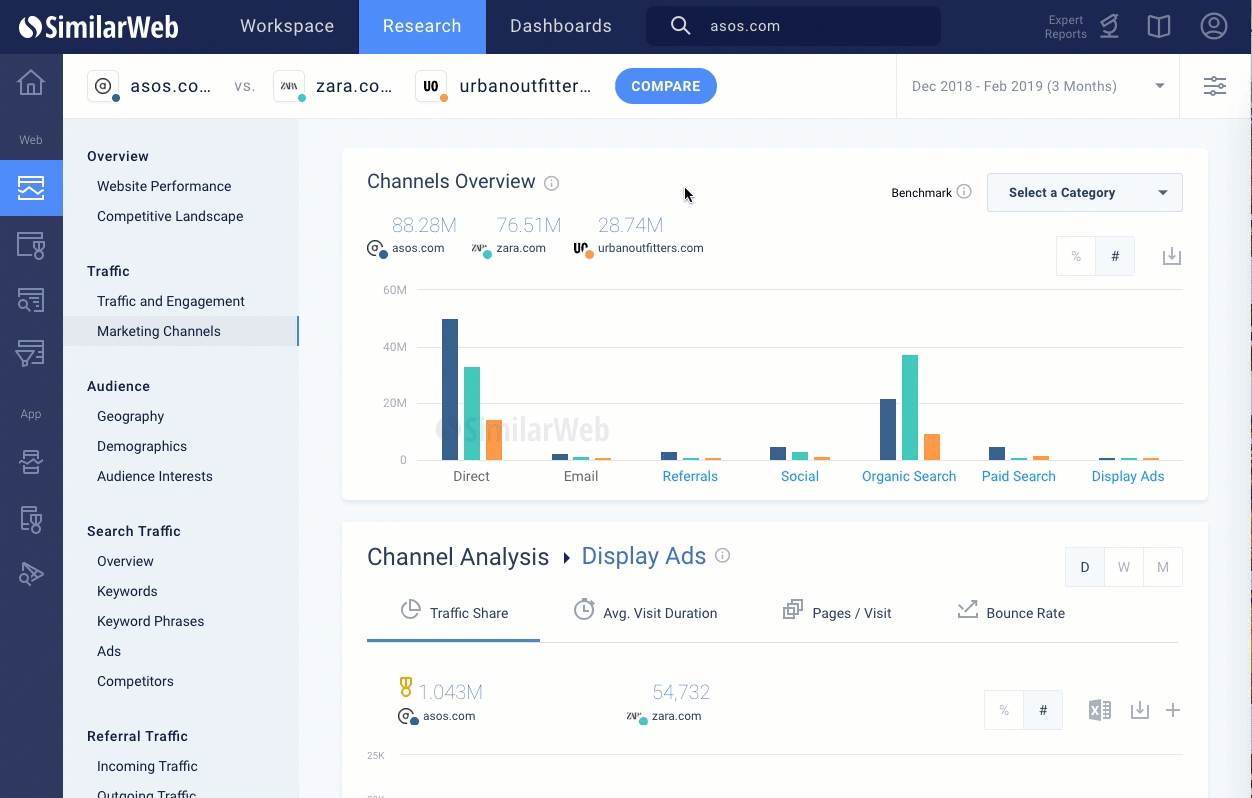Switch Channels Overview to percent view

tap(1076, 257)
